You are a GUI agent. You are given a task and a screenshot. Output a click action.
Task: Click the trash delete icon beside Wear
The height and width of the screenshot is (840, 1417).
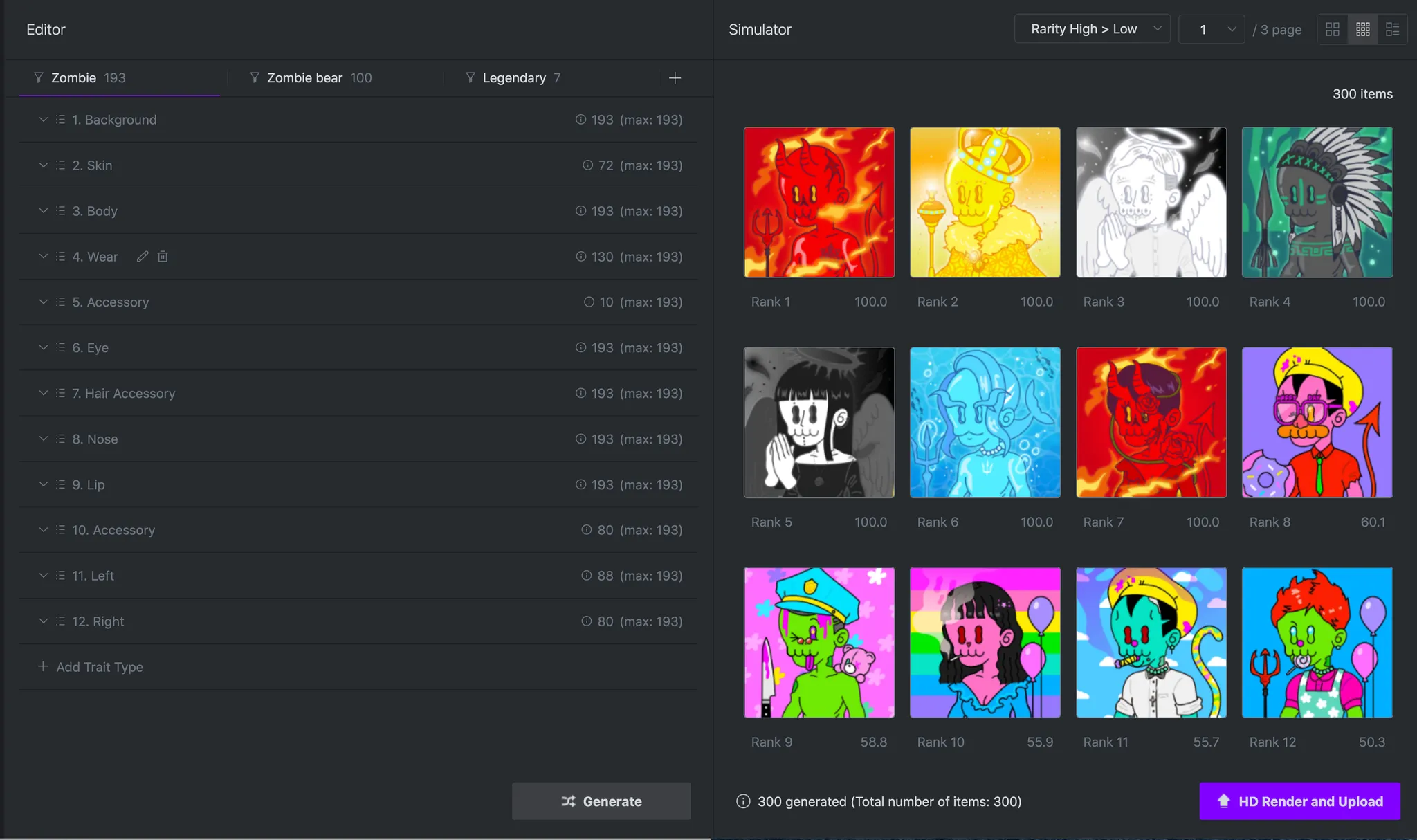(163, 257)
